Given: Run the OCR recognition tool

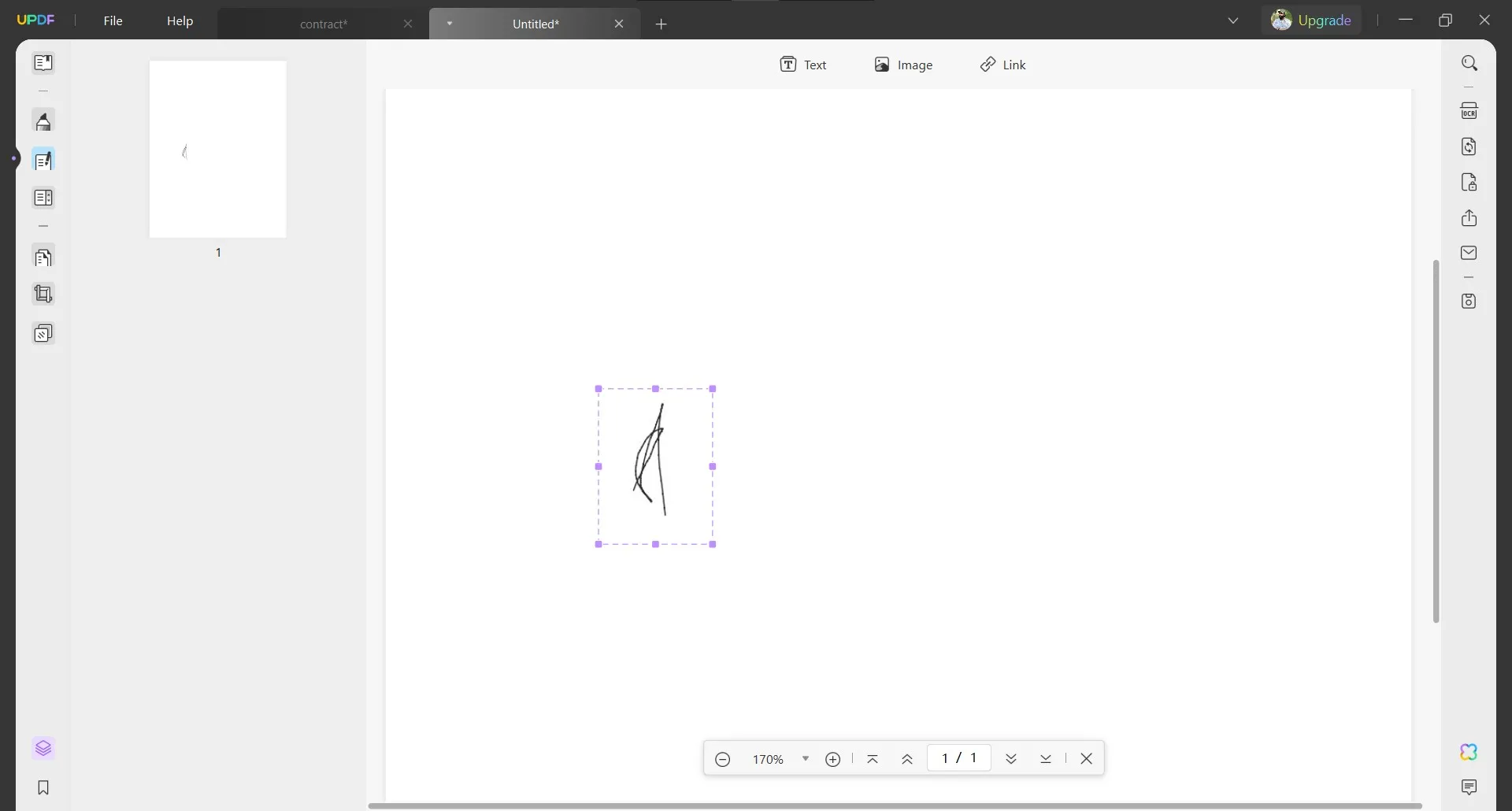Looking at the screenshot, I should coord(1469,111).
